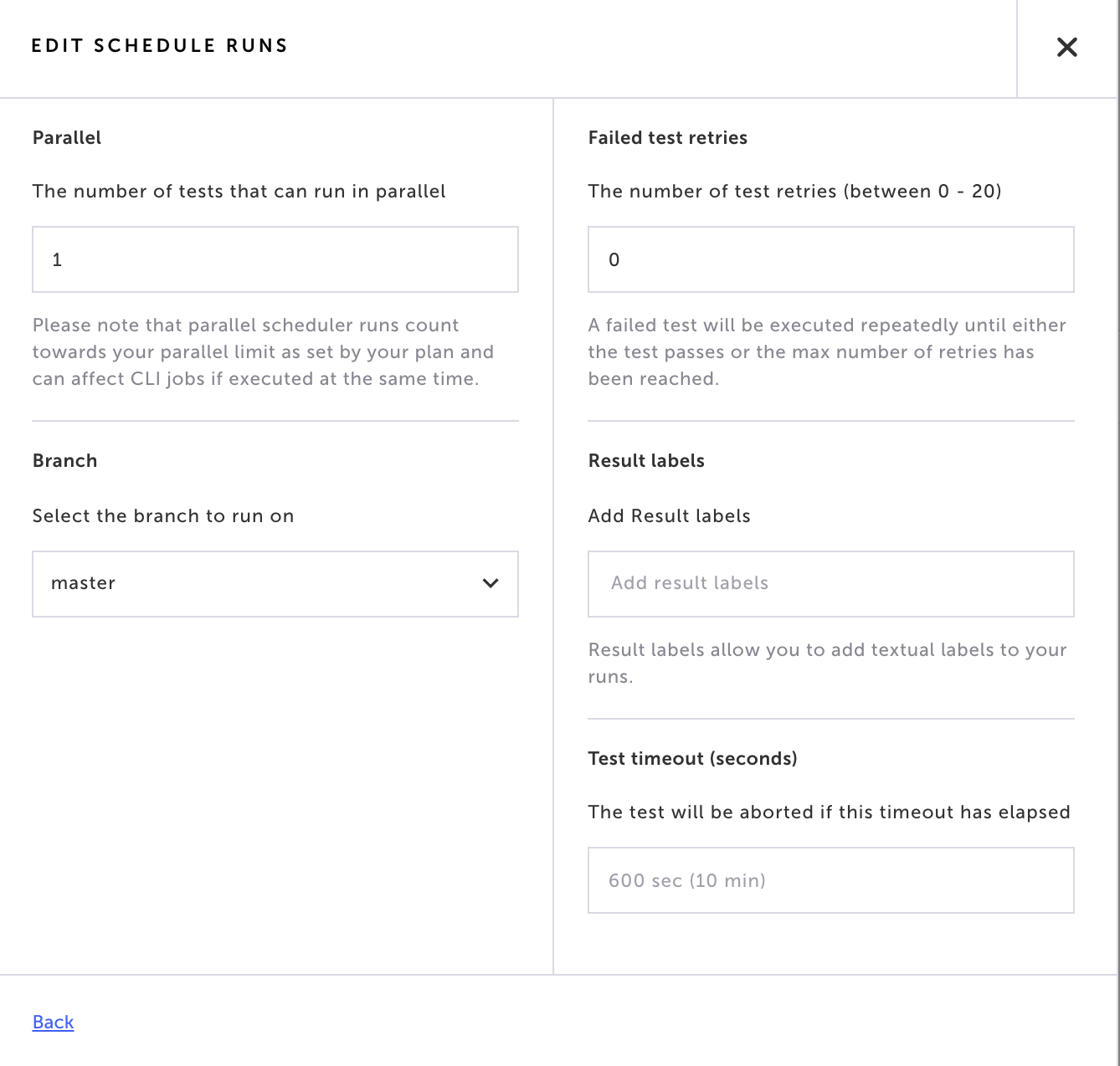This screenshot has width=1120, height=1066.
Task: Click the Failed test retries heading
Action: [x=667, y=138]
